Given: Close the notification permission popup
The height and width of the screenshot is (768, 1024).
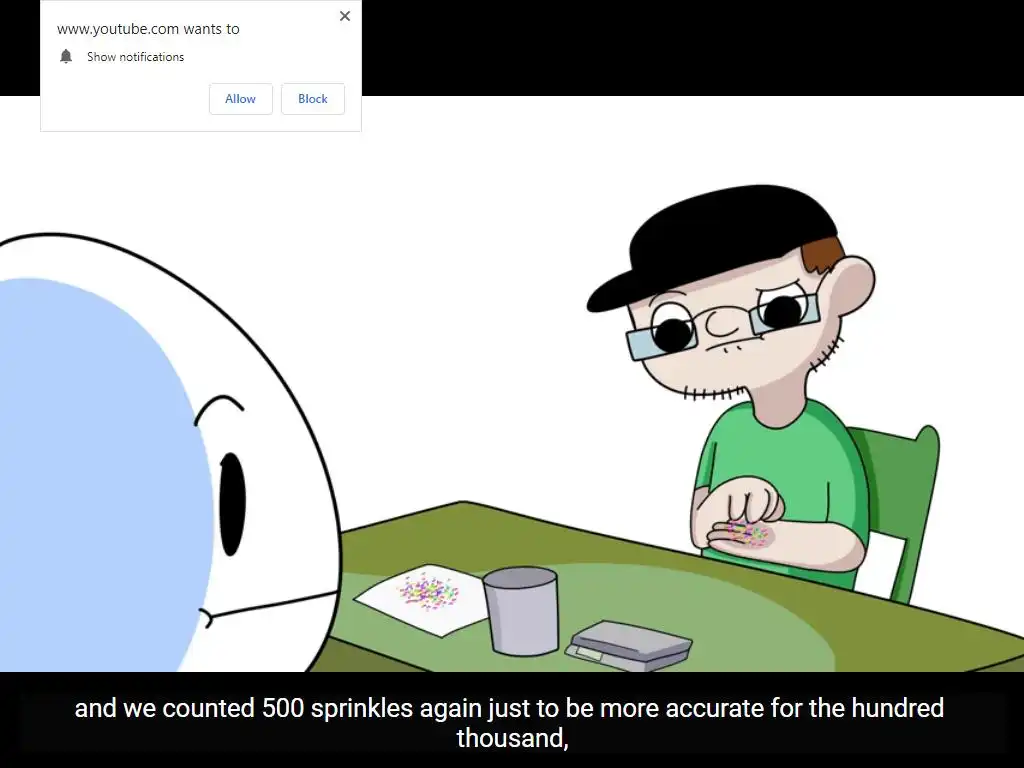Looking at the screenshot, I should (345, 16).
